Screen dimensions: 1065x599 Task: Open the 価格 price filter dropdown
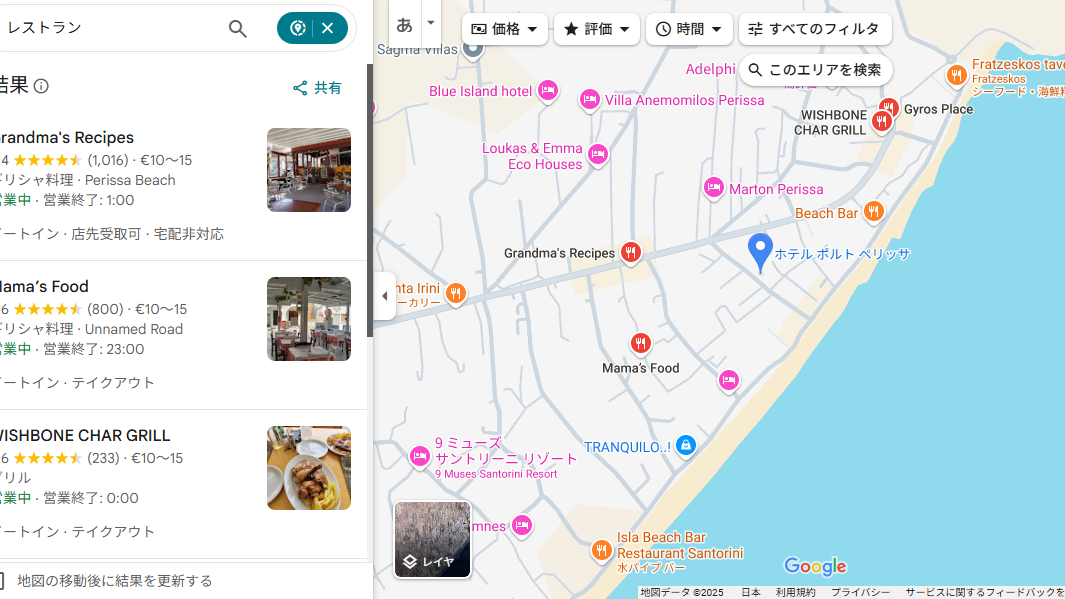(x=505, y=29)
